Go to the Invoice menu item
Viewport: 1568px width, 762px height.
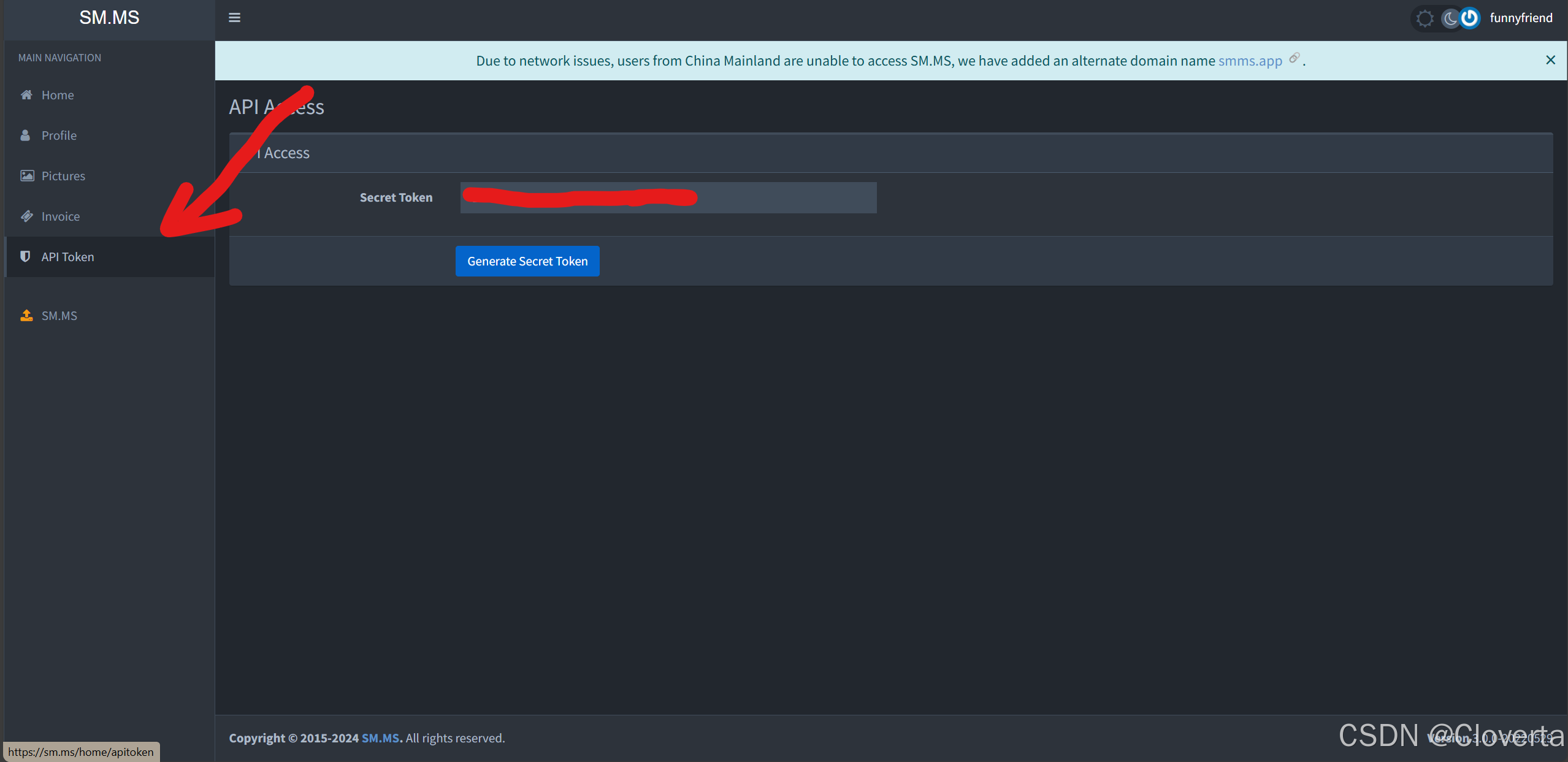[60, 216]
